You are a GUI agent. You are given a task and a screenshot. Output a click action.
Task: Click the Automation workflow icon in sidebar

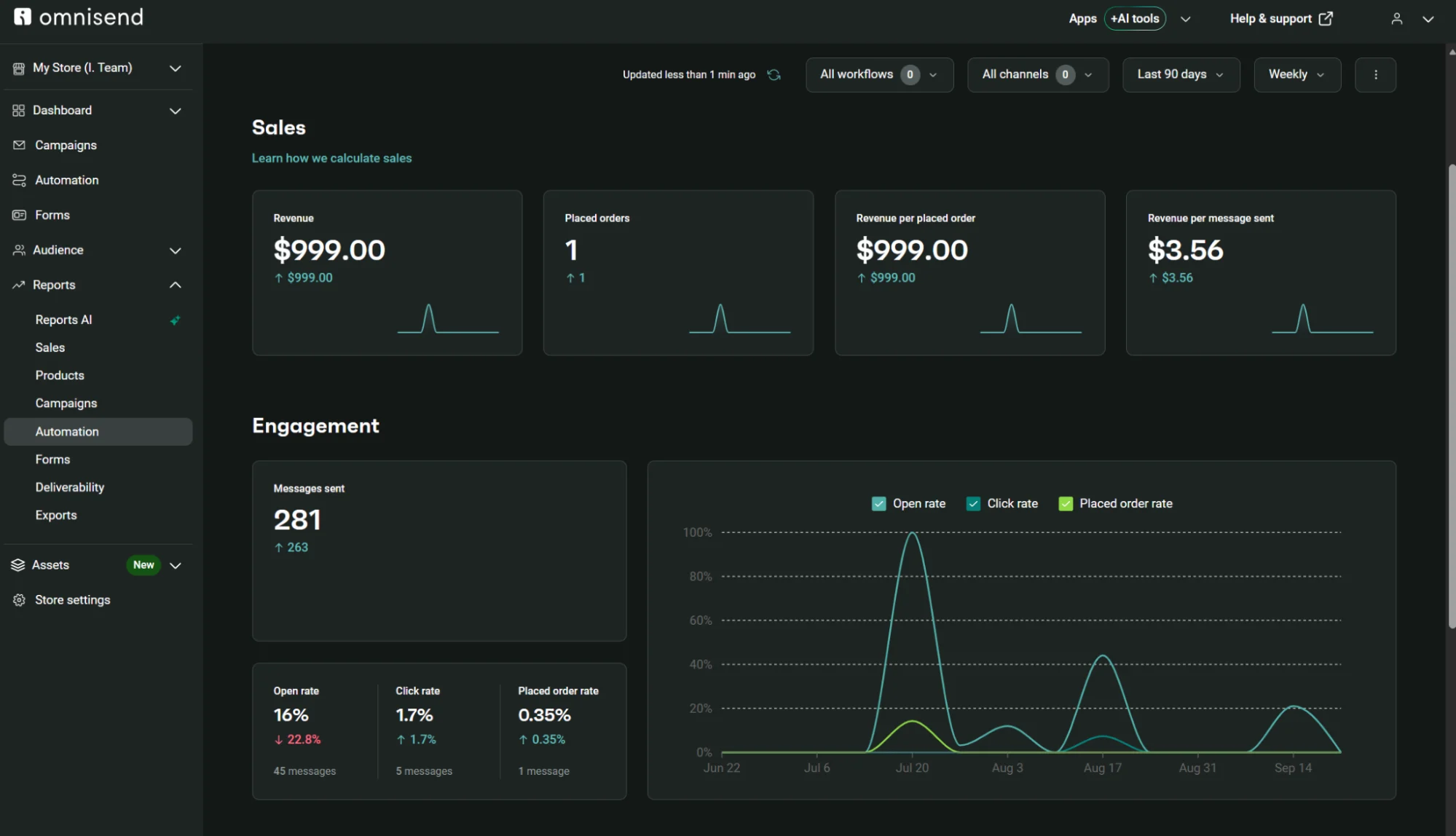pyautogui.click(x=19, y=181)
